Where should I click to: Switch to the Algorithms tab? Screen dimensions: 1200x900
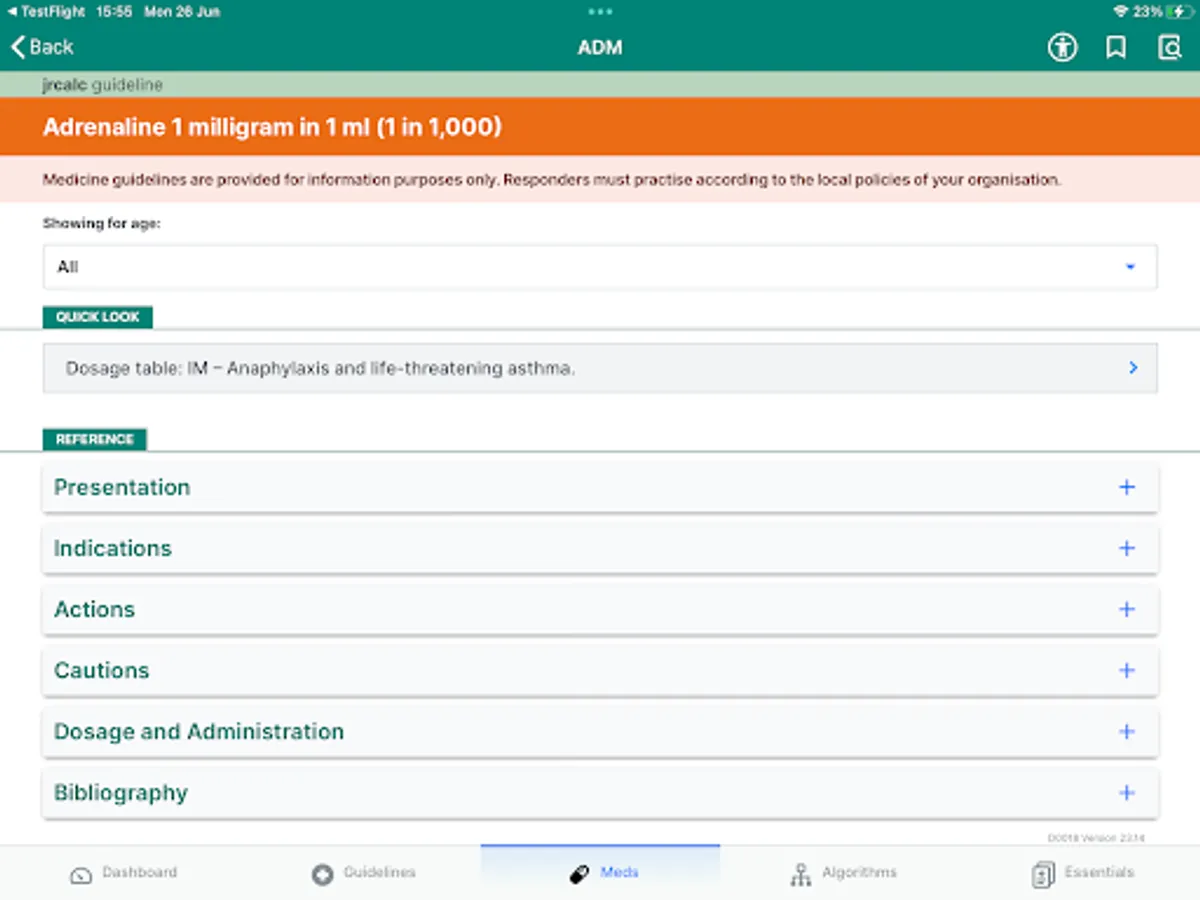pos(841,873)
